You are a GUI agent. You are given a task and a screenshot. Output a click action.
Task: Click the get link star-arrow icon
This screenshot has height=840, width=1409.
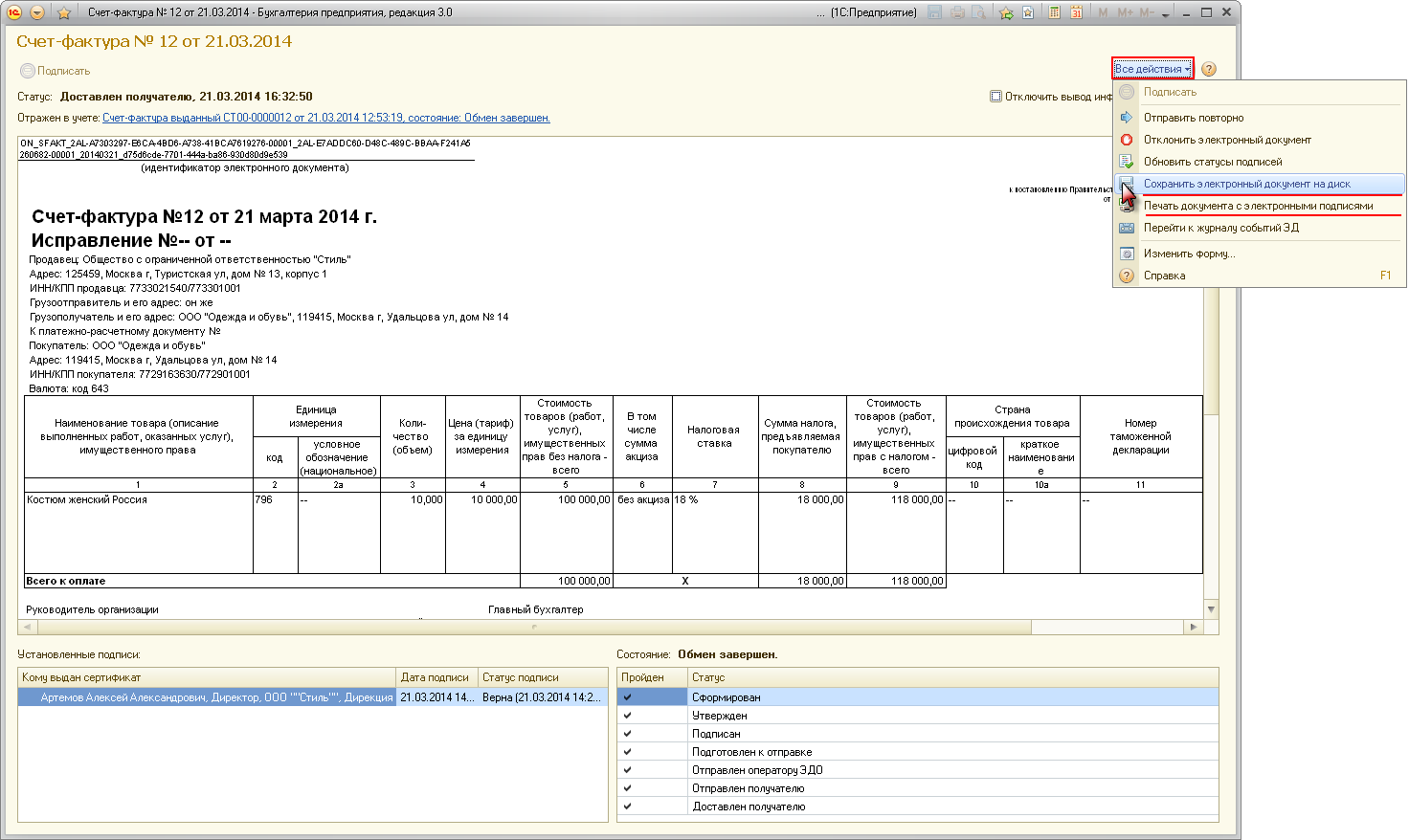pyautogui.click(x=1006, y=12)
